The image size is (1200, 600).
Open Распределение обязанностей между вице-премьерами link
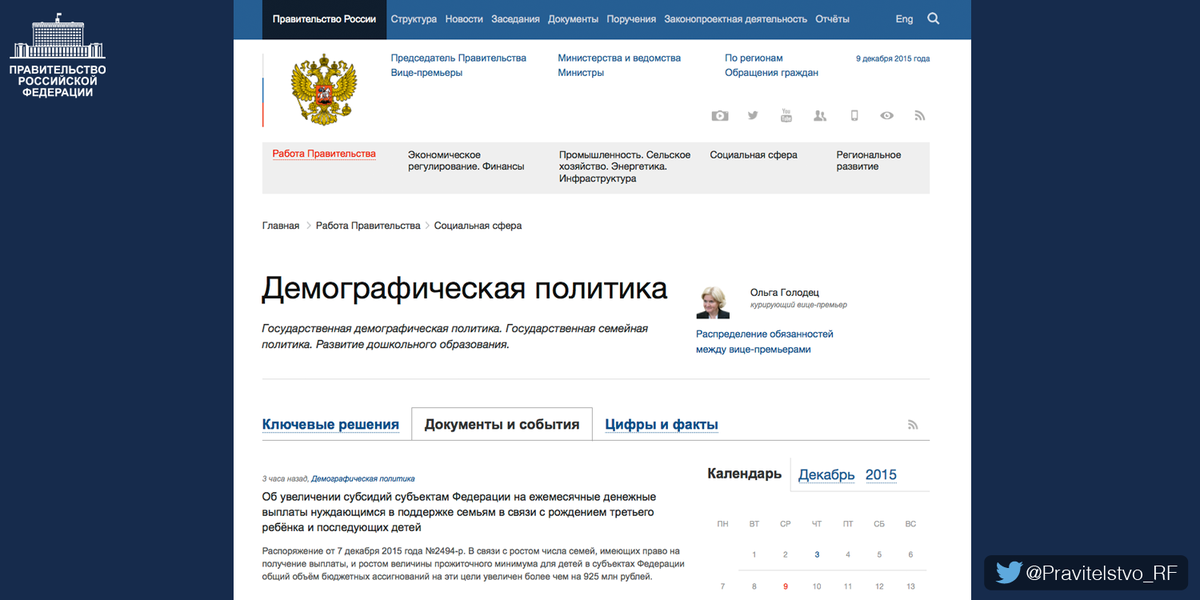[x=765, y=342]
